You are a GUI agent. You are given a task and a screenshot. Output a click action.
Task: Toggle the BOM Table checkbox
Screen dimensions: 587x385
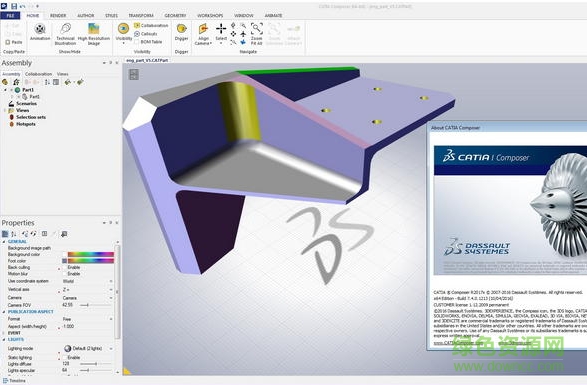[x=137, y=42]
